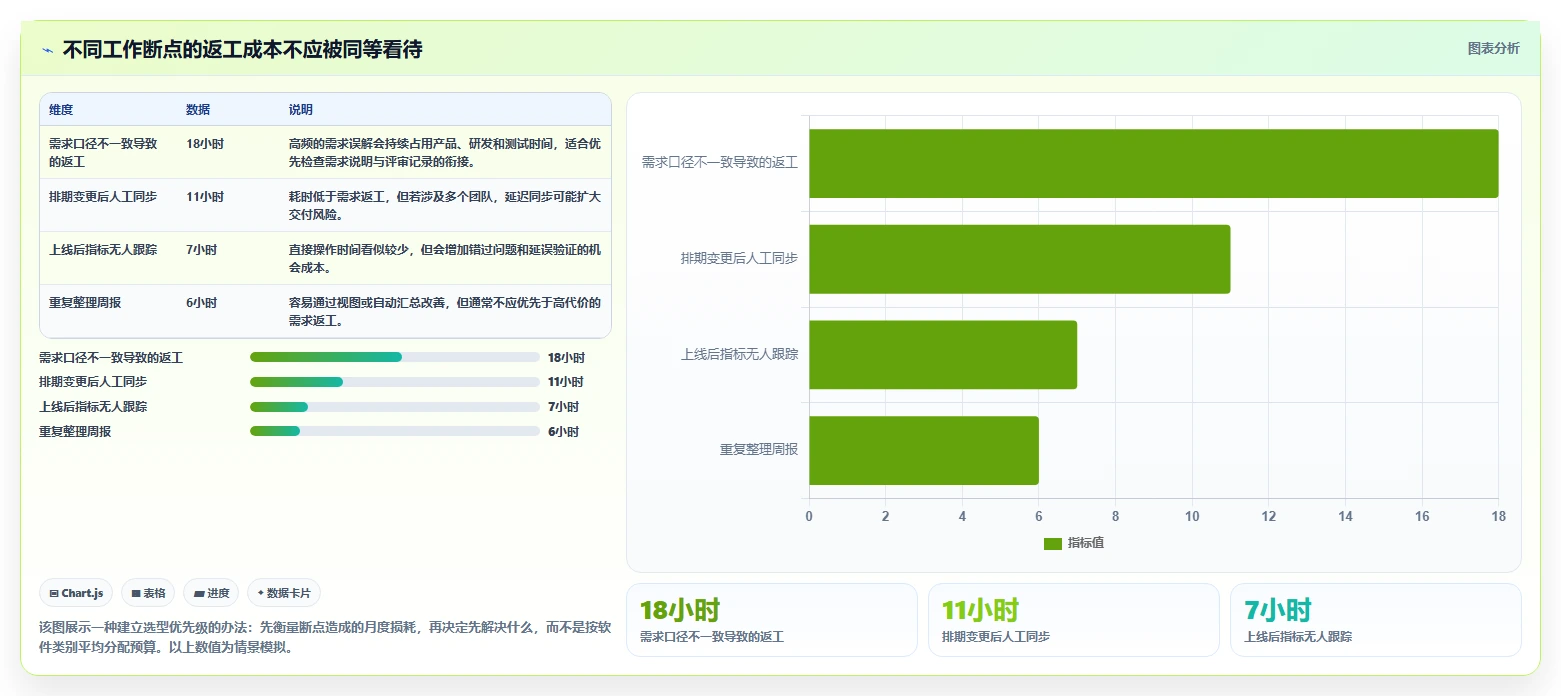Click the x-axis tick label 18
Viewport: 1561px width, 696px height.
[1498, 517]
